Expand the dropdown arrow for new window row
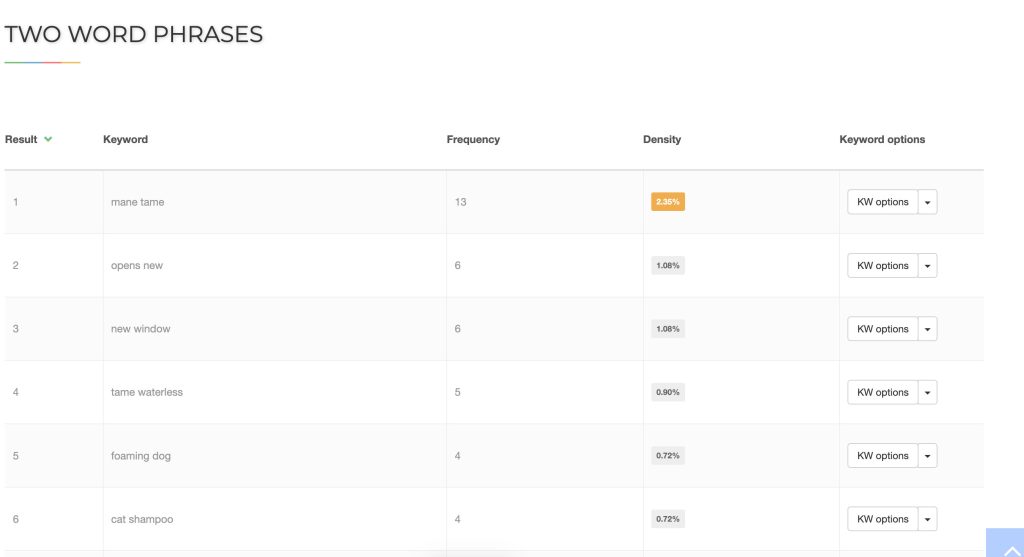The width and height of the screenshot is (1024, 557). coord(928,329)
